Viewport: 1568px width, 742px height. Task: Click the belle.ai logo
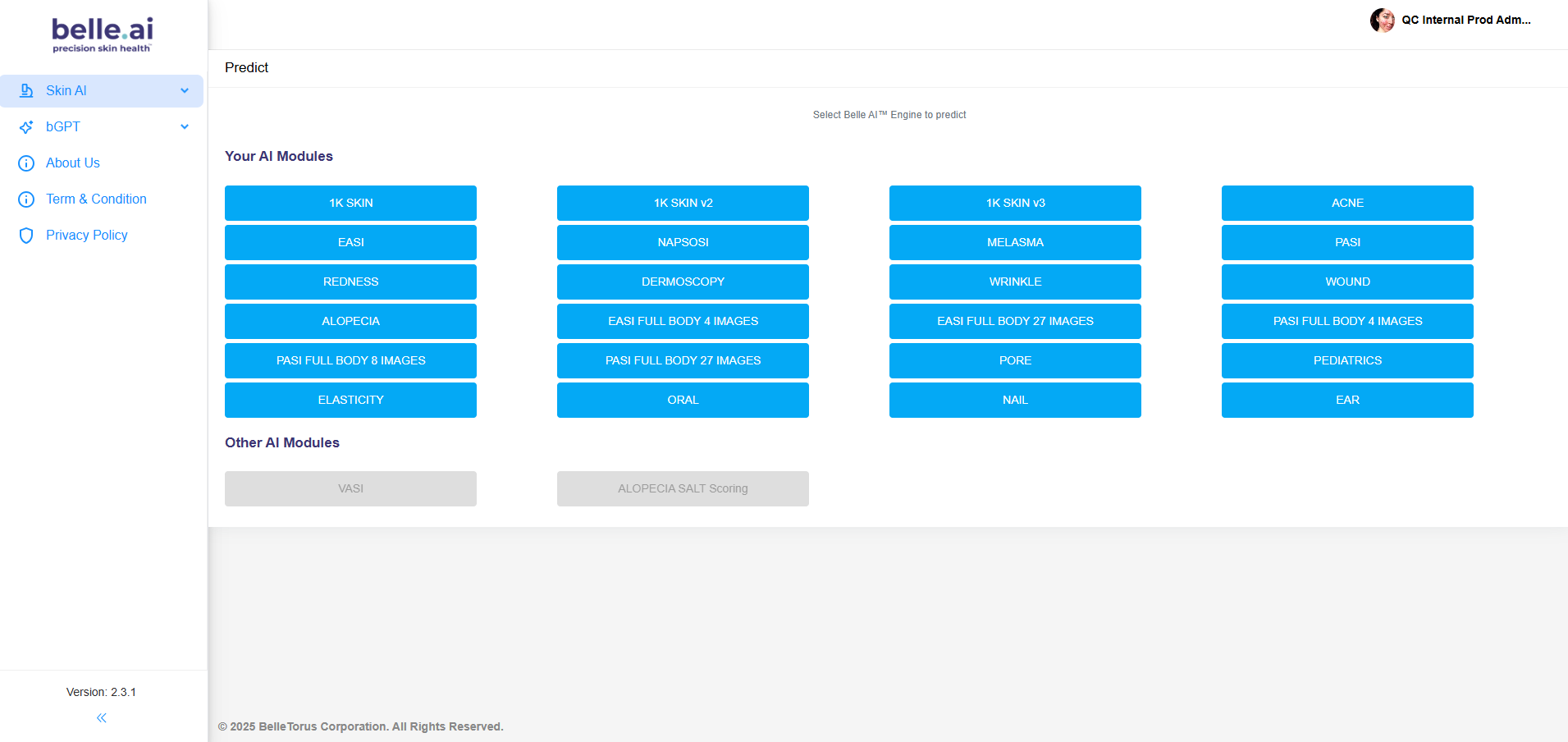tap(103, 34)
